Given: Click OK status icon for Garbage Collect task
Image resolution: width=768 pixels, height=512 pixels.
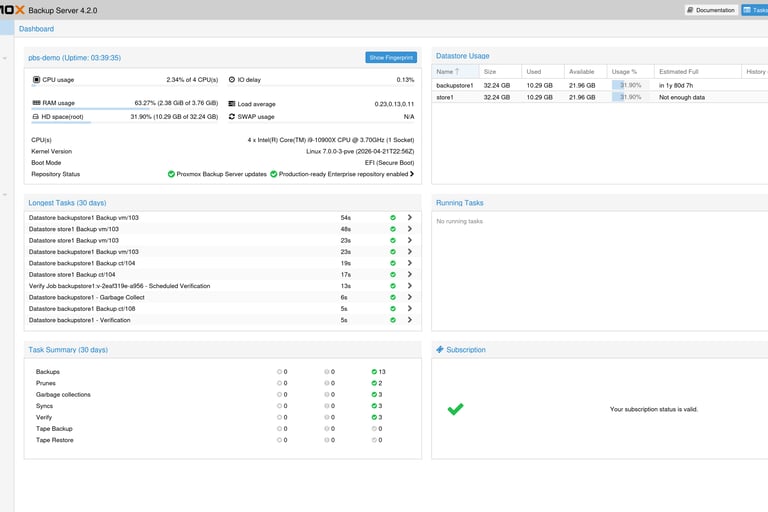Looking at the screenshot, I should click(393, 297).
